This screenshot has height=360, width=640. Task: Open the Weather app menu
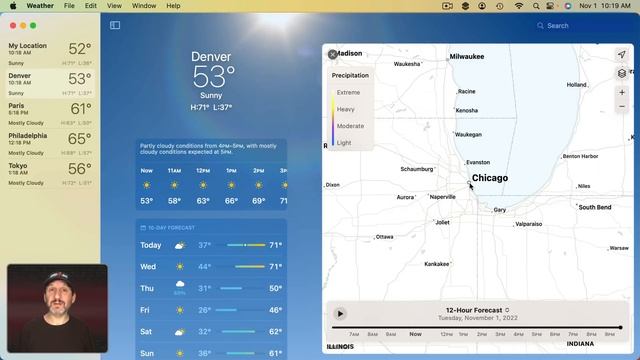click(40, 6)
